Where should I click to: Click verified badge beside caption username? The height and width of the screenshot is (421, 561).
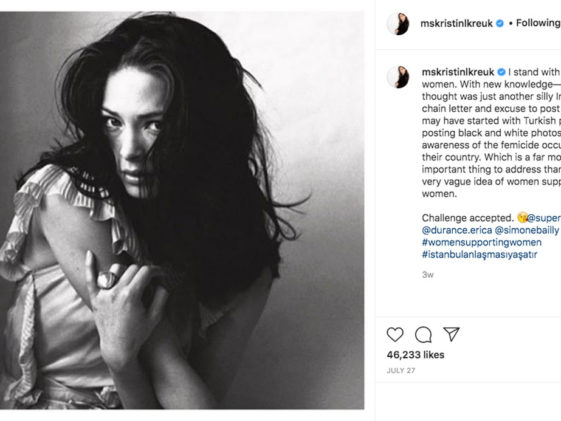502,72
